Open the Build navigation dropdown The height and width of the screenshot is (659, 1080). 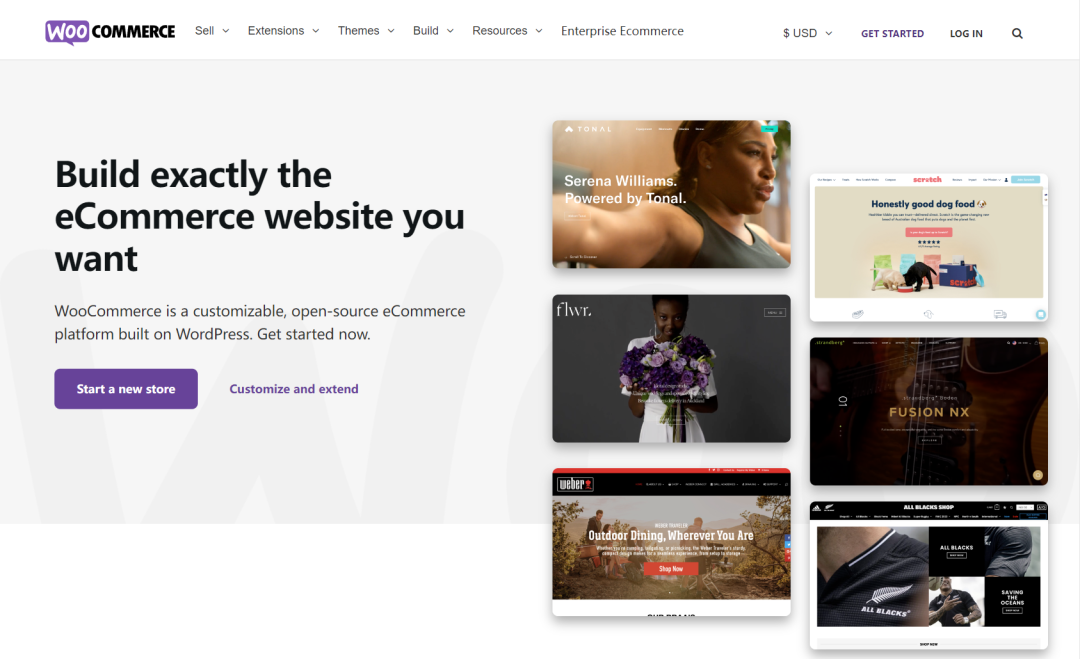(x=432, y=30)
